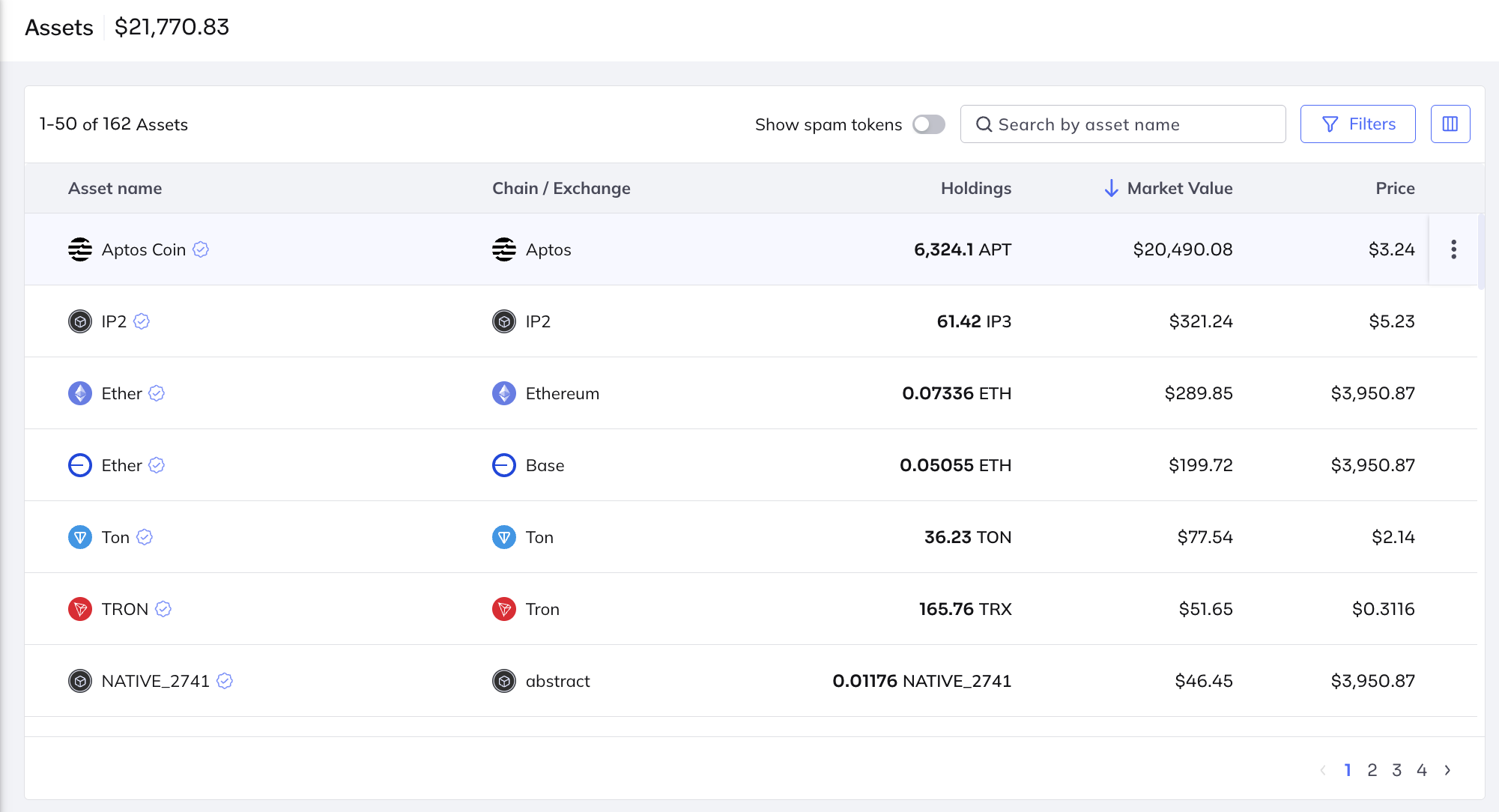
Task: Sort by the Price column header
Action: 1395,188
